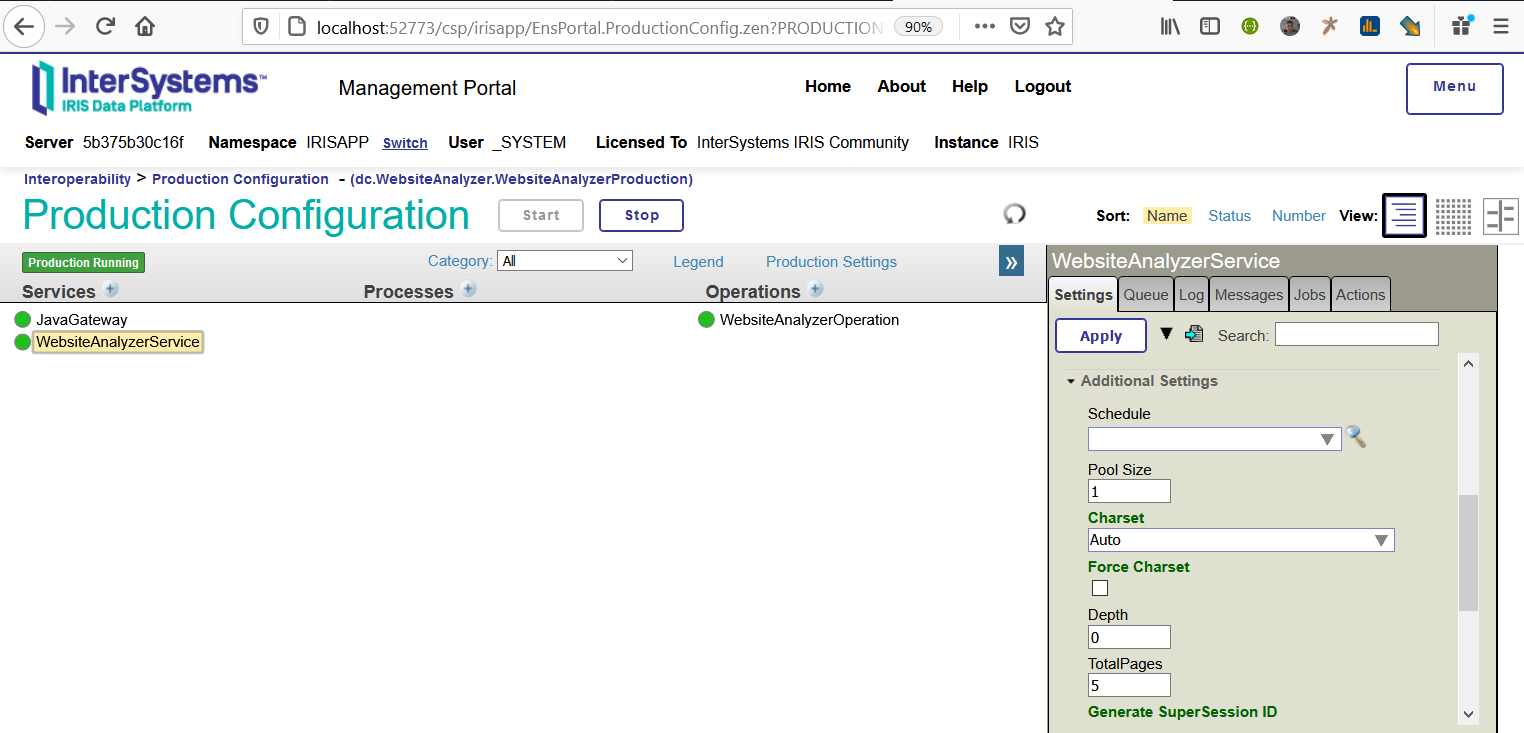Reload the page with the refresh icon
Image resolution: width=1524 pixels, height=733 pixels.
[106, 27]
